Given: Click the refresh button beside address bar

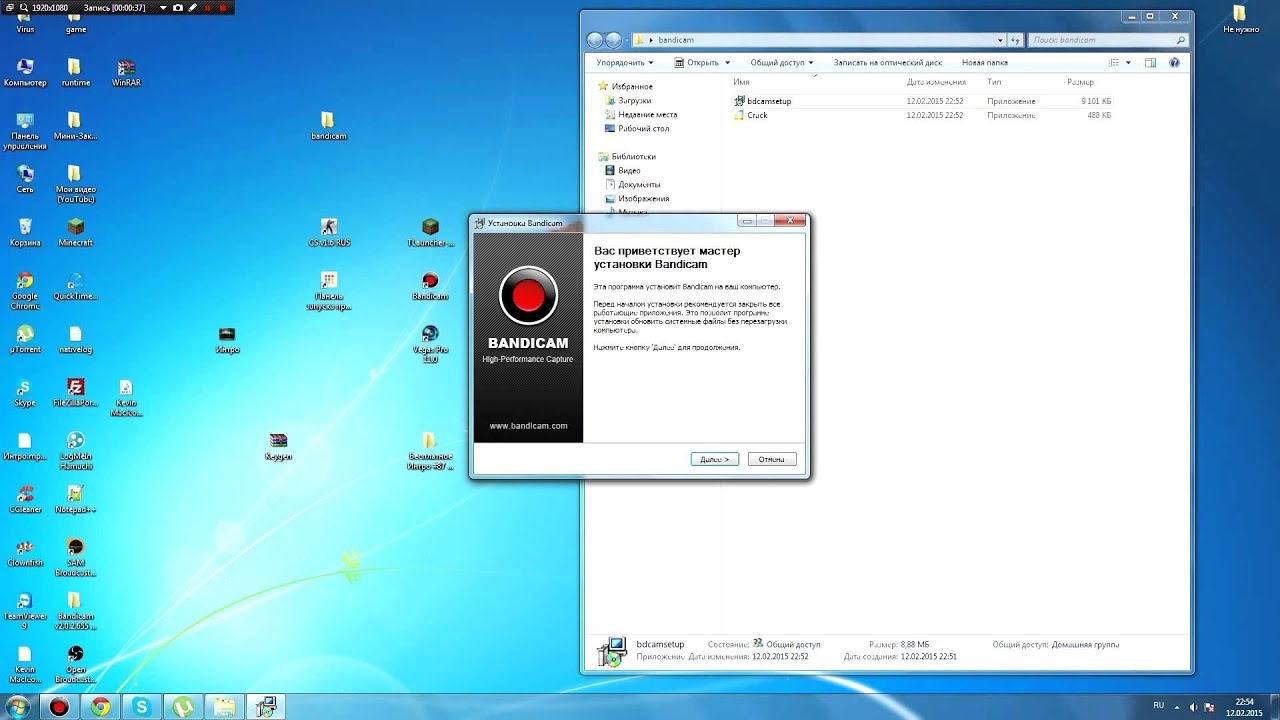Looking at the screenshot, I should point(1015,40).
